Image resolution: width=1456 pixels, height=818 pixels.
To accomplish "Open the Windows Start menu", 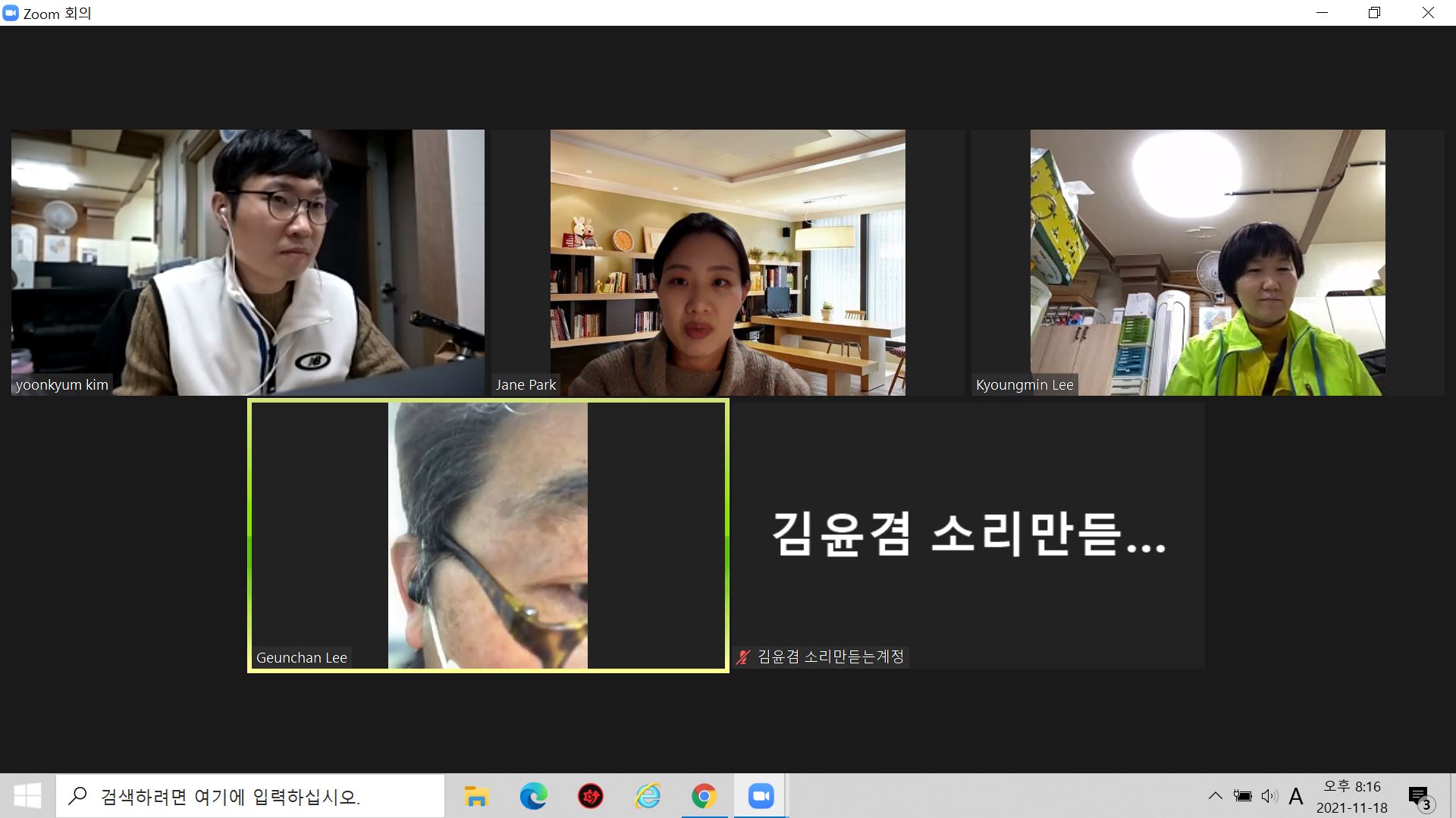I will pos(27,796).
